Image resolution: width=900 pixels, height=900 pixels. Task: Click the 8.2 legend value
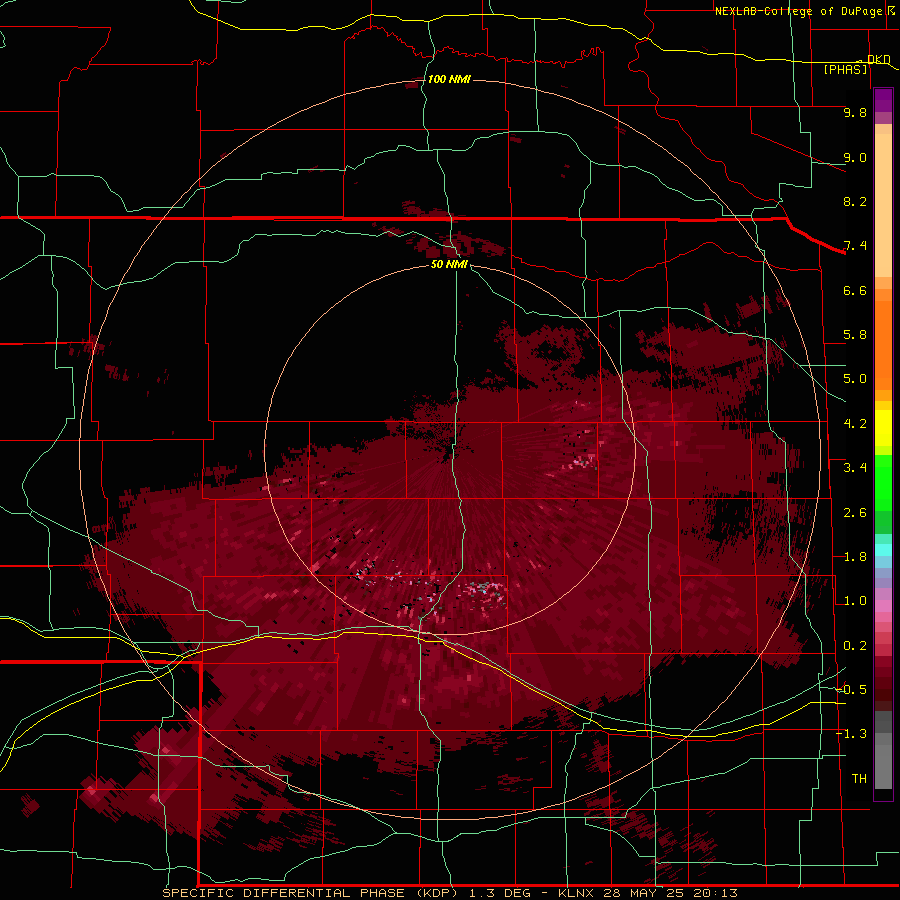(855, 201)
